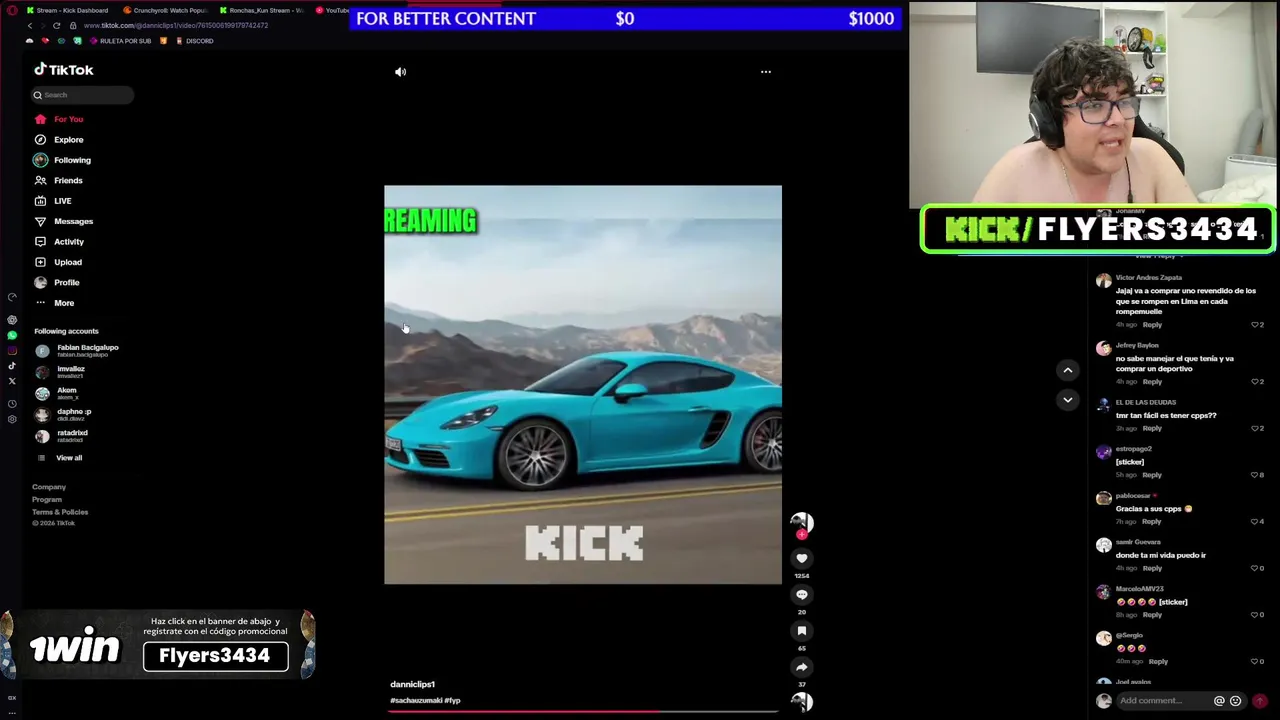
Task: Open the For You feed
Action: tap(60, 119)
